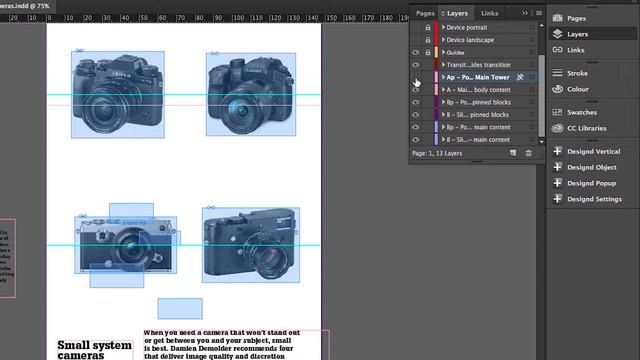Click the Bp – Po... main content lilac swatch
The image size is (640, 360).
click(x=436, y=127)
